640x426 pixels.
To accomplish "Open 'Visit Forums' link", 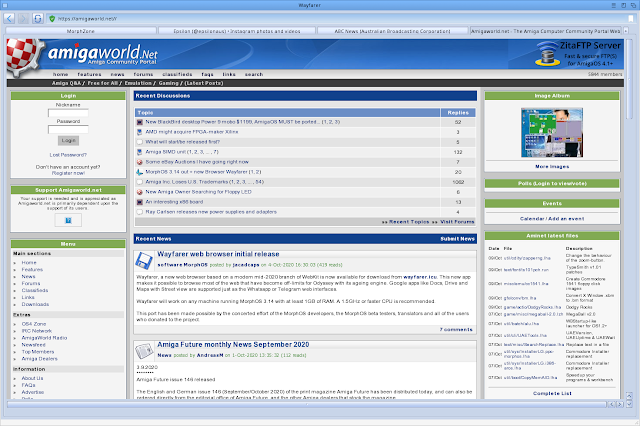I will pyautogui.click(x=458, y=222).
